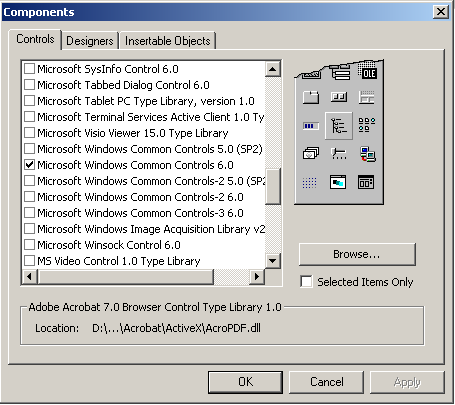Select row Microsoft Windows Image Acquisition Library

point(144,229)
